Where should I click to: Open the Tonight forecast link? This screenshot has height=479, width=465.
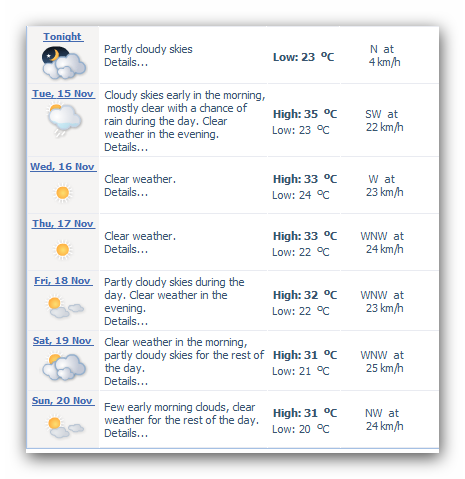tap(62, 36)
